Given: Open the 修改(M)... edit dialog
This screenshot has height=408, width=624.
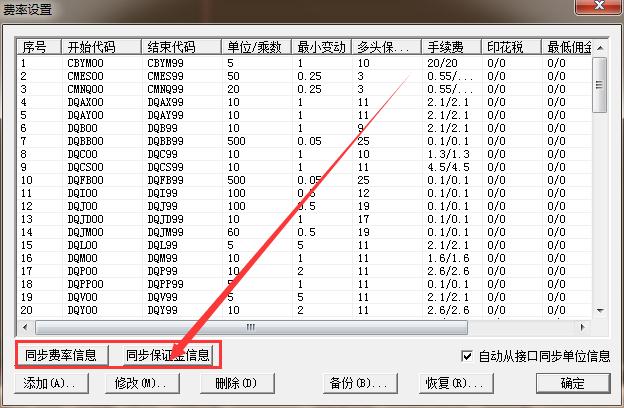Looking at the screenshot, I should pyautogui.click(x=139, y=383).
